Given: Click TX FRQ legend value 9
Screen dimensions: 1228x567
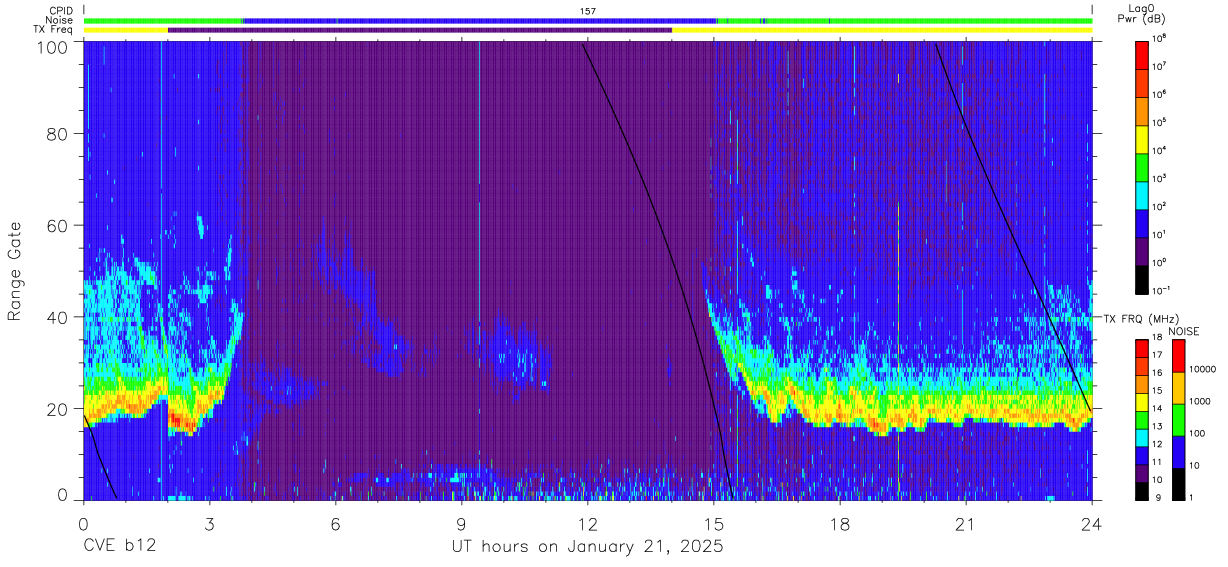Looking at the screenshot, I should click(x=1160, y=498).
